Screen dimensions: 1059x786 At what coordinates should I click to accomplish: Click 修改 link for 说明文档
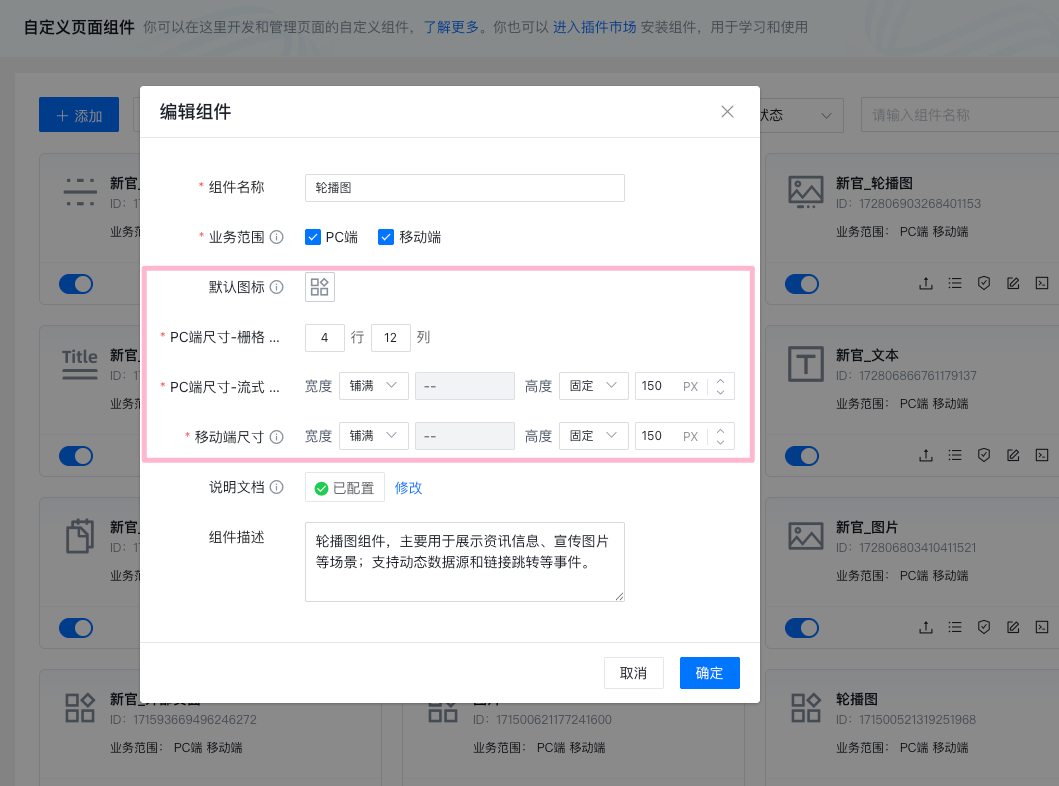[408, 488]
